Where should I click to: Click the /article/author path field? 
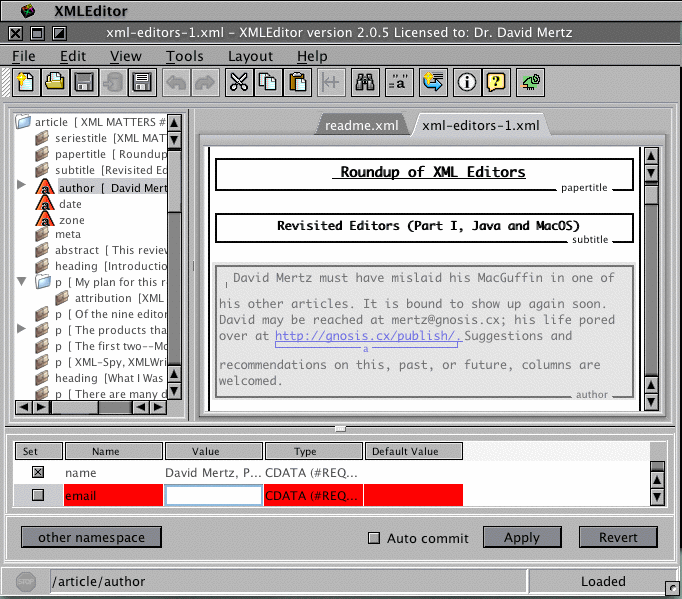click(288, 581)
